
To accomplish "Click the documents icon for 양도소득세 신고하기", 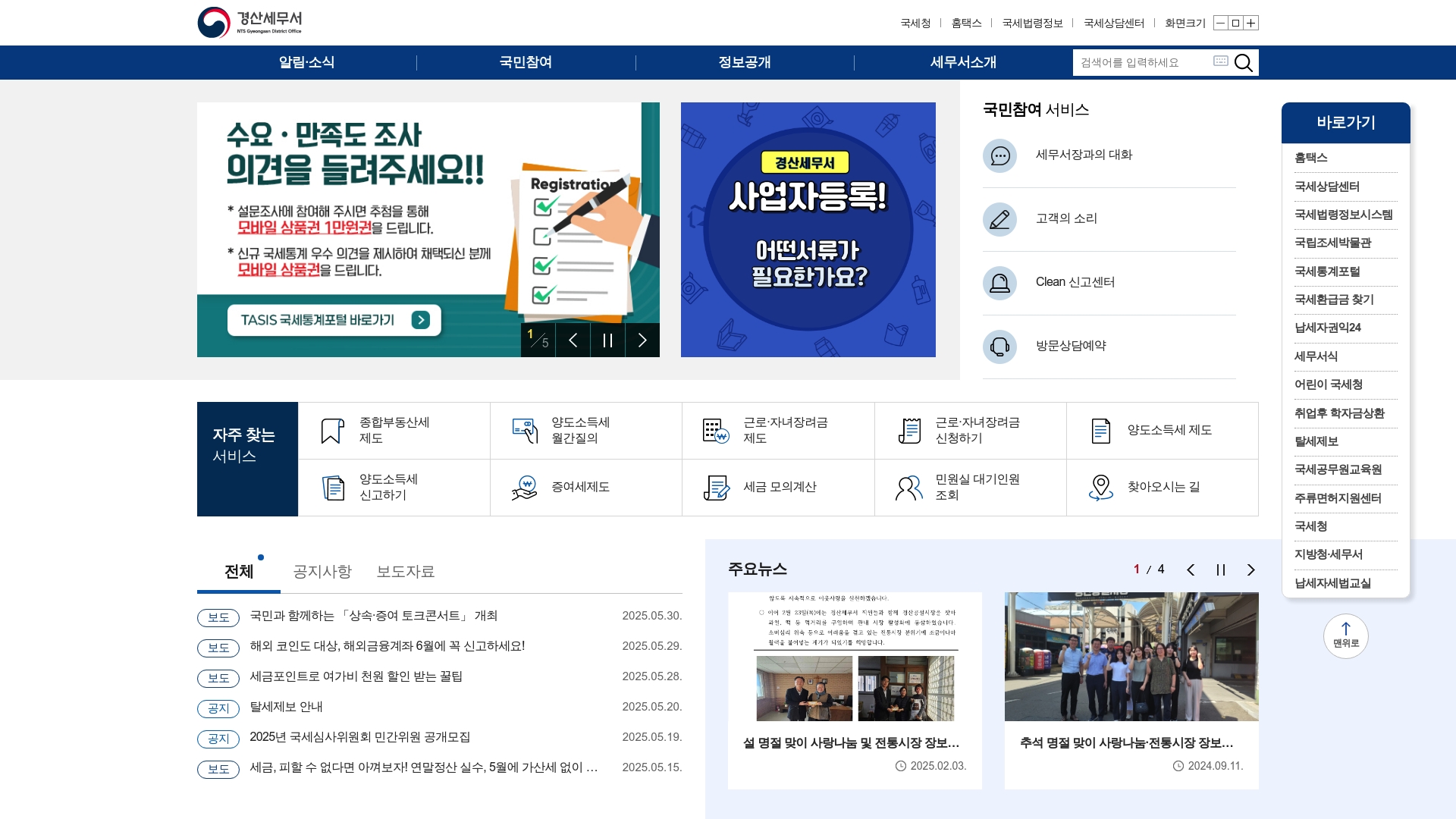I will (333, 488).
